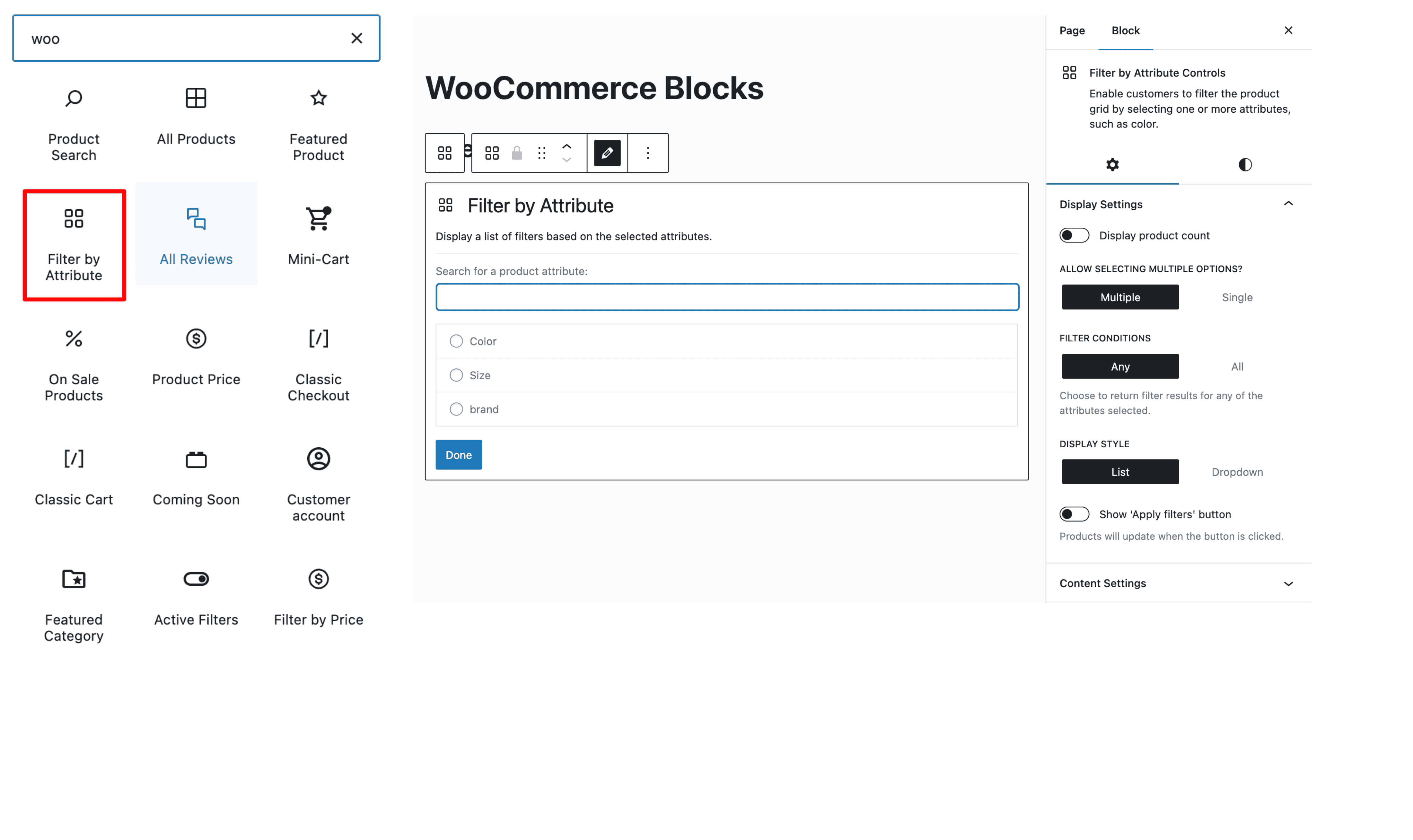Enable Show 'Apply filters' button toggle
This screenshot has width=1413, height=840.
click(x=1074, y=514)
